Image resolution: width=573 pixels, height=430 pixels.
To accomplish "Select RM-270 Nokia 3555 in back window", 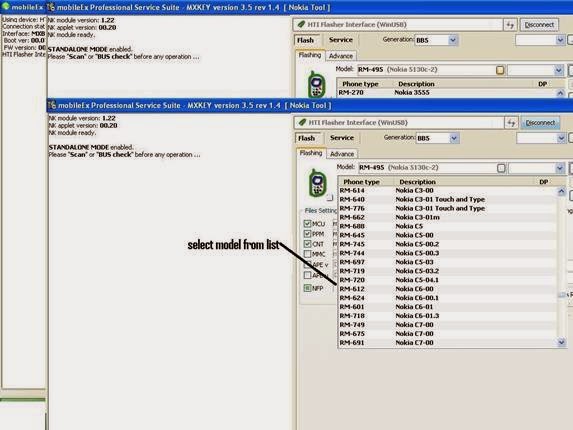I will [446, 93].
